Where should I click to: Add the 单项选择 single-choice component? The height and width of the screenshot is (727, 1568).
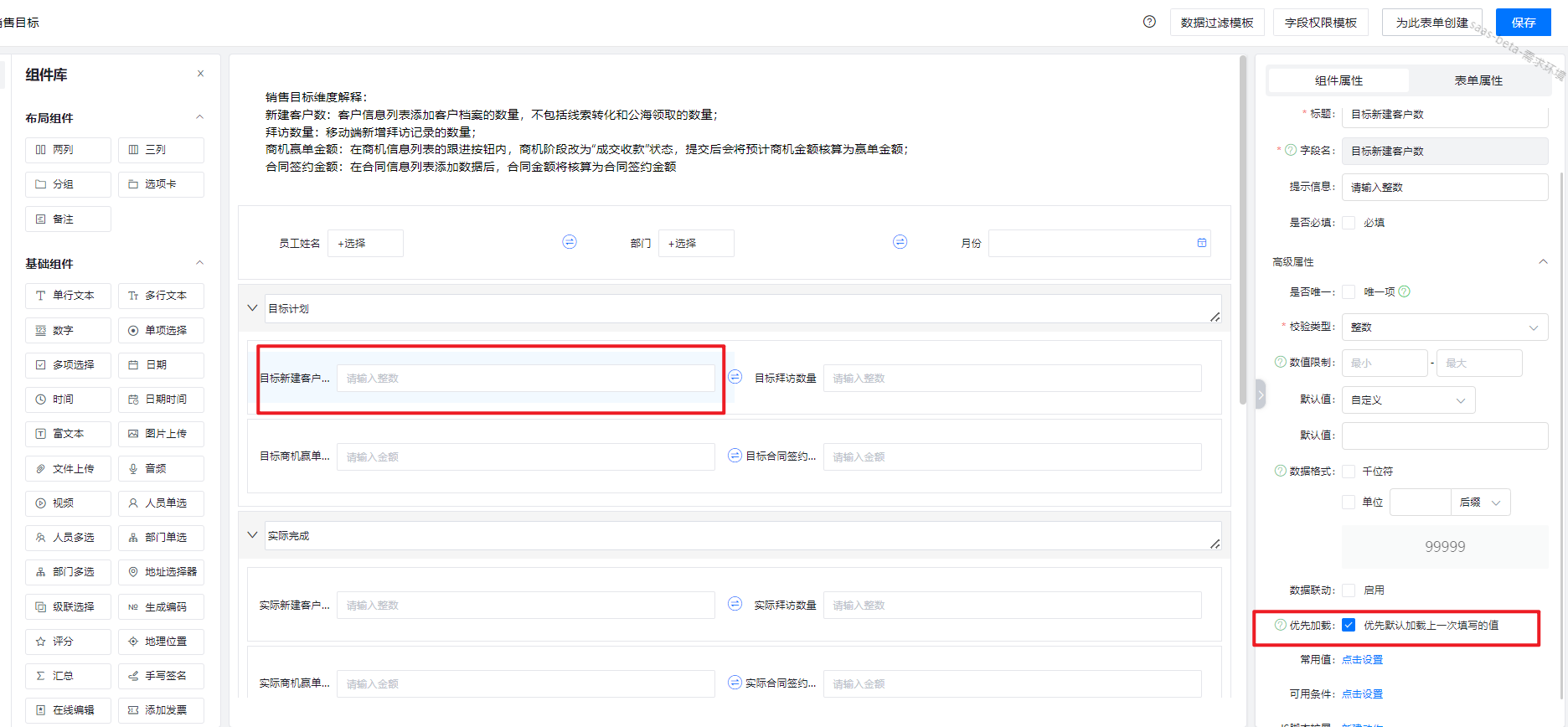[x=161, y=331]
